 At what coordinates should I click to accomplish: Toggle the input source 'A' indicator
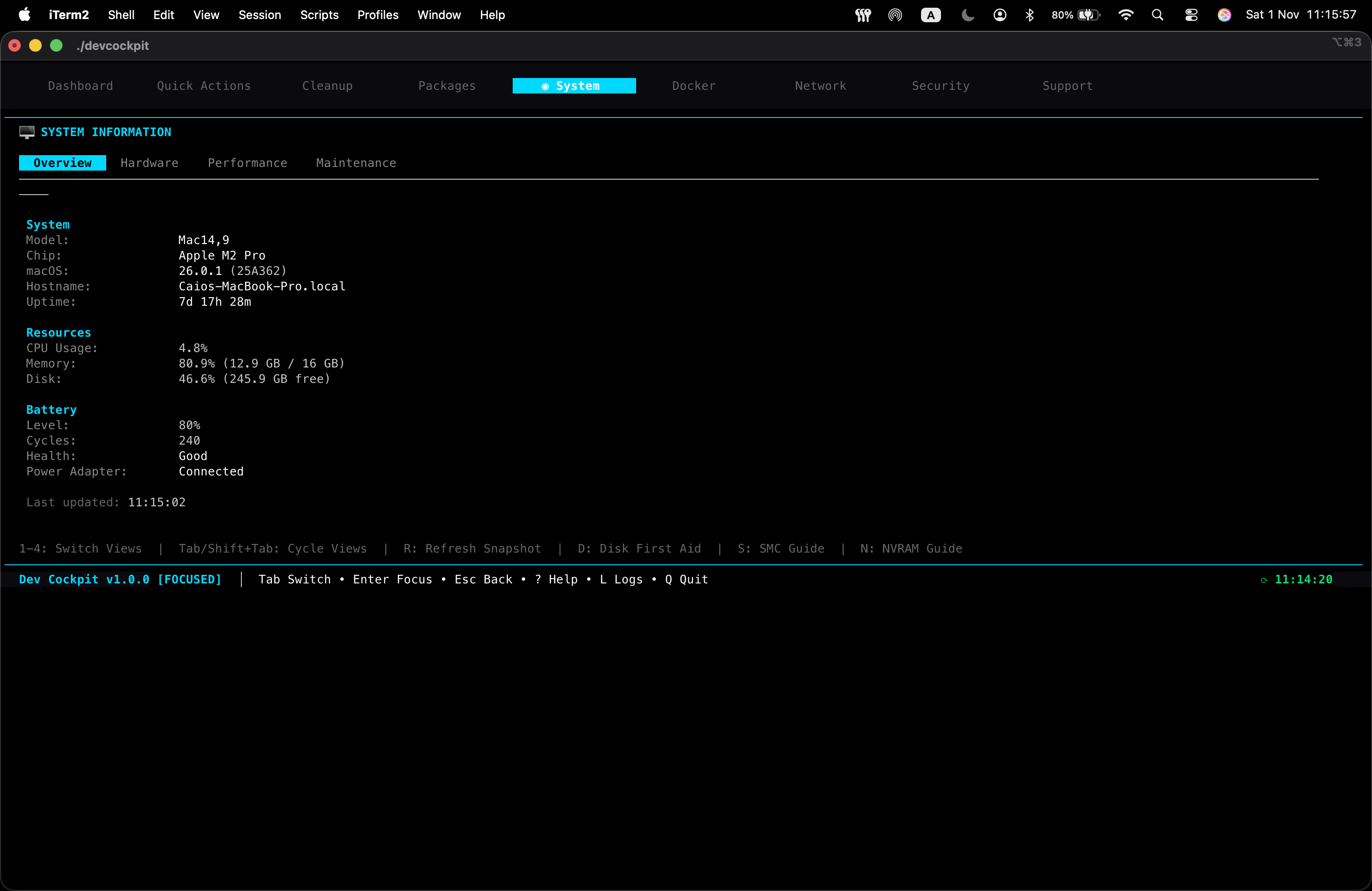pos(931,15)
